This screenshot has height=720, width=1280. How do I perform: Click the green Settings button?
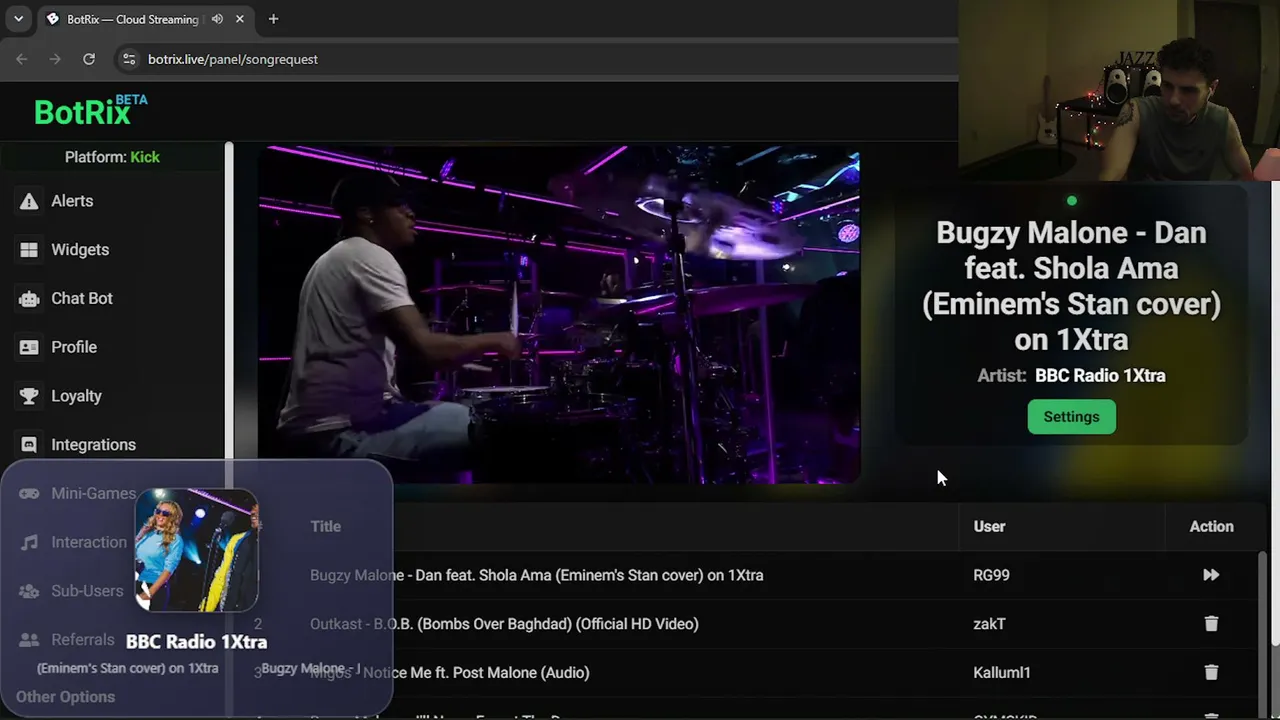point(1071,417)
